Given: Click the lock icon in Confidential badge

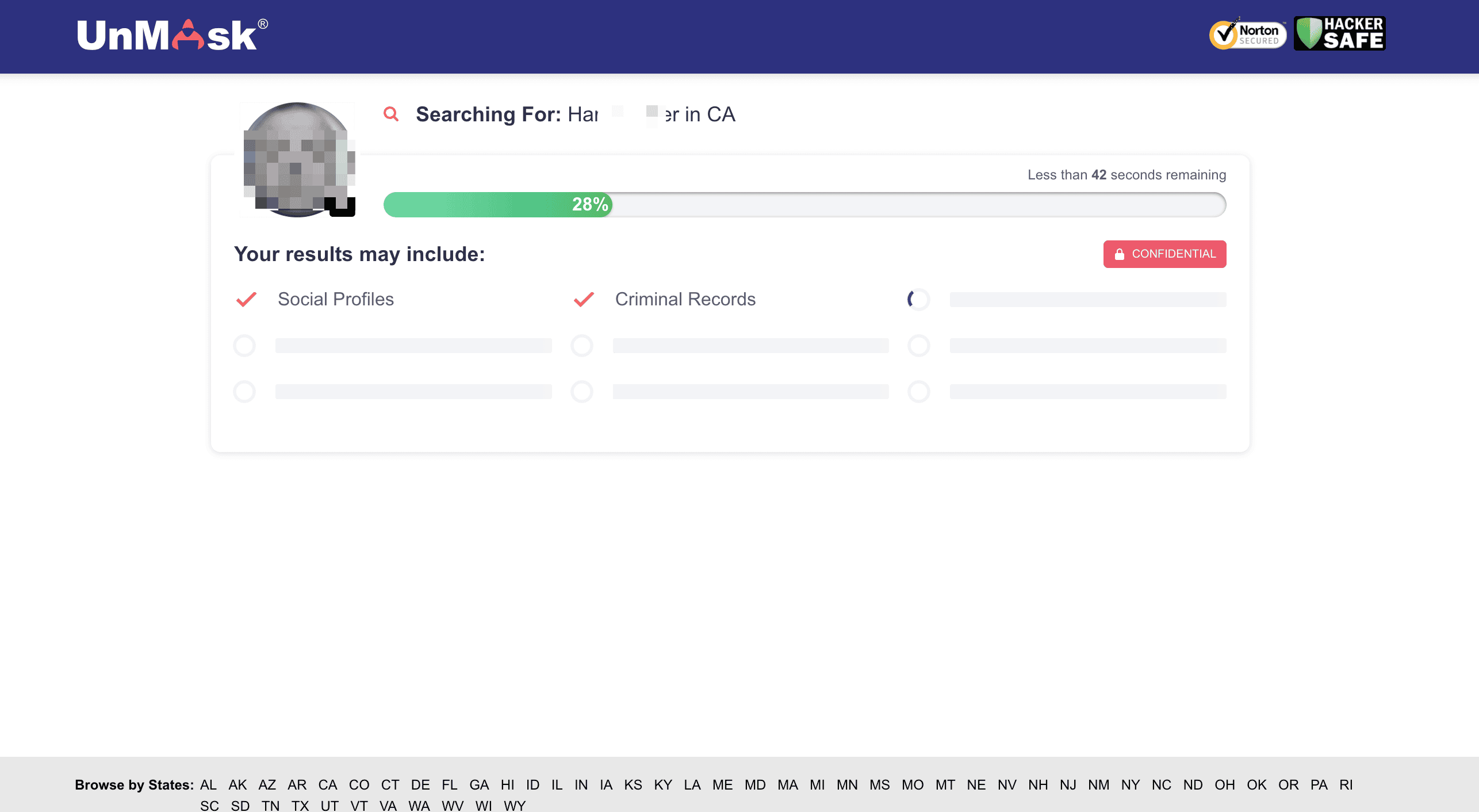Looking at the screenshot, I should coord(1119,254).
